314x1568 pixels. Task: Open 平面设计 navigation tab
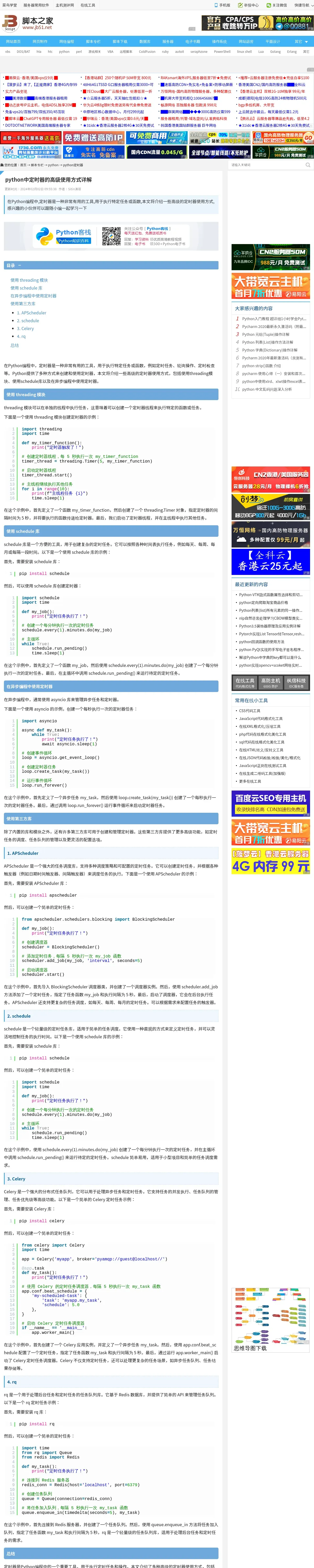[273, 41]
